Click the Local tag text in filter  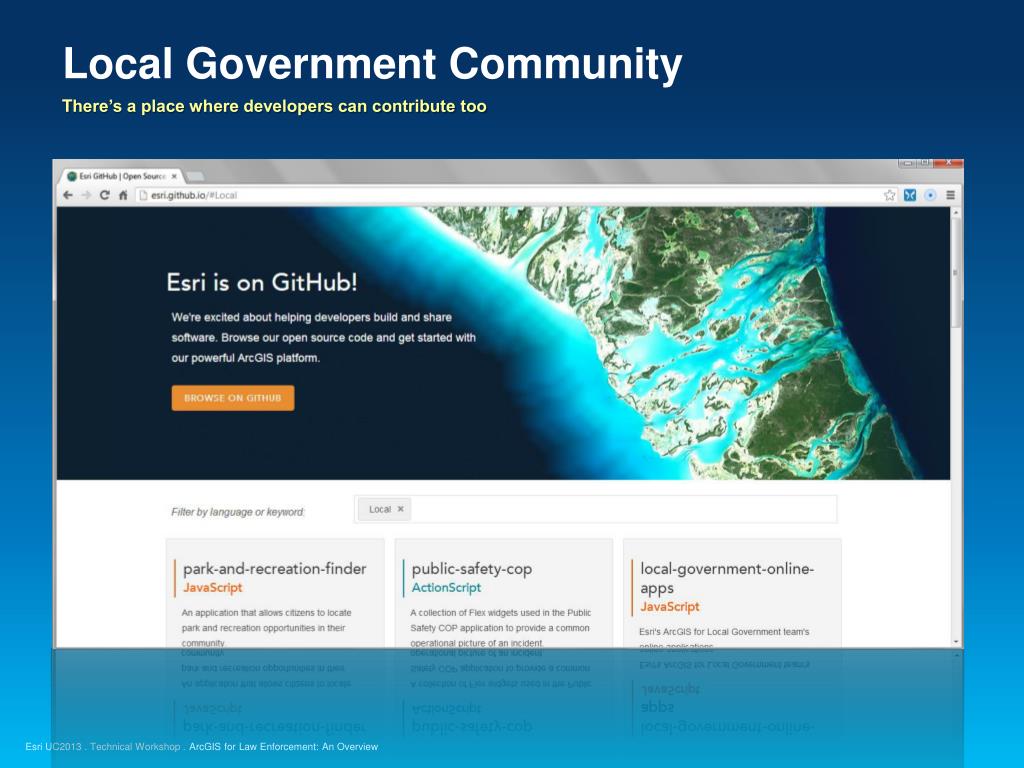pyautogui.click(x=379, y=509)
